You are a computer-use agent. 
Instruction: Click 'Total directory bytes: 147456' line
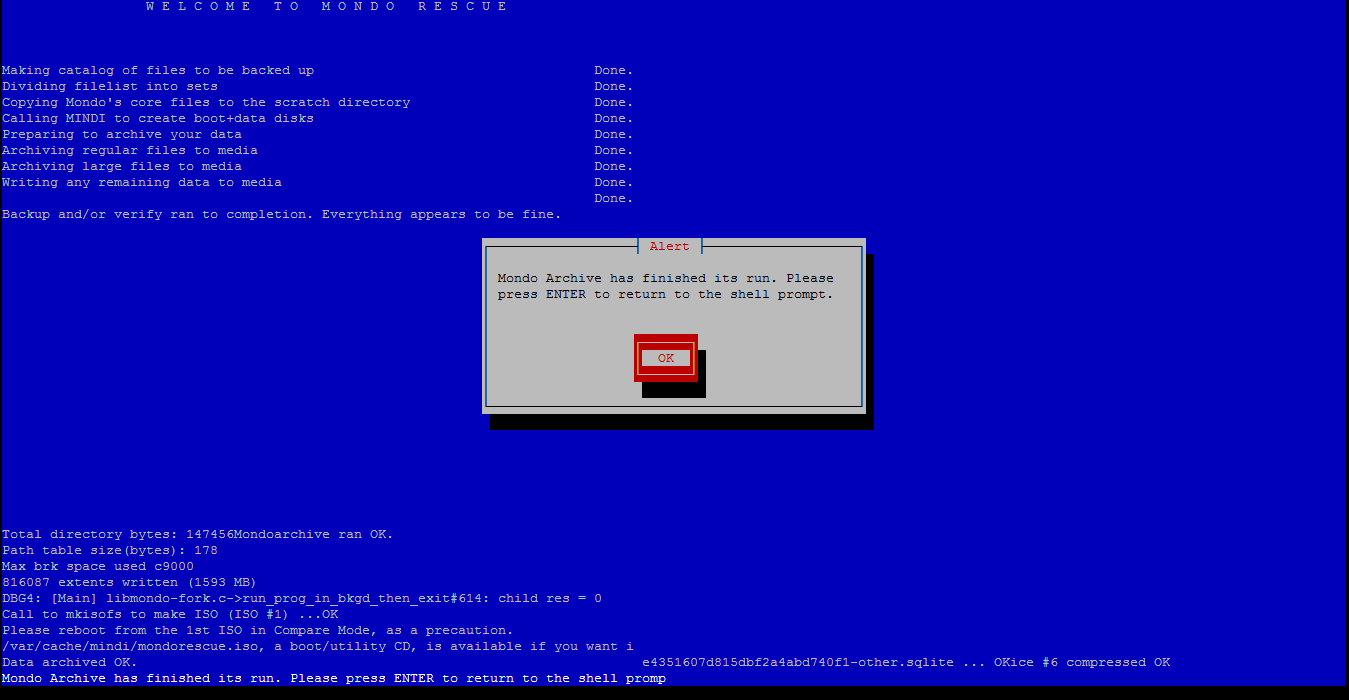coord(198,534)
